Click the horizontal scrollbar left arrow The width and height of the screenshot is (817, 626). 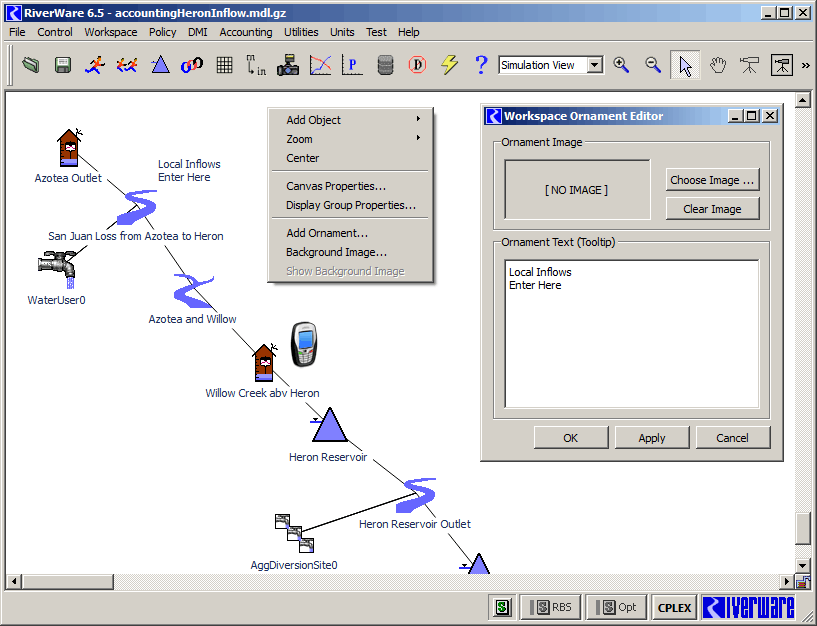tap(14, 581)
